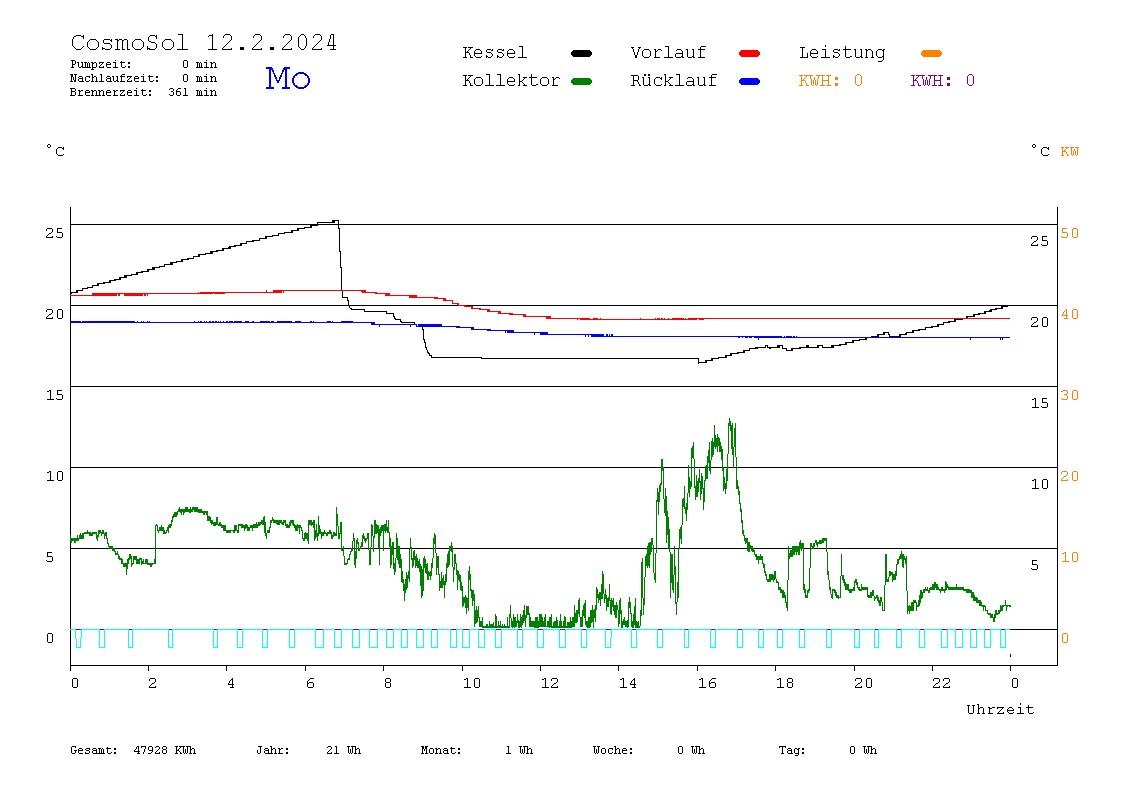Screen dimensions: 1148x812
Task: Click the orange 10 KW scale label
Action: (x=1070, y=557)
